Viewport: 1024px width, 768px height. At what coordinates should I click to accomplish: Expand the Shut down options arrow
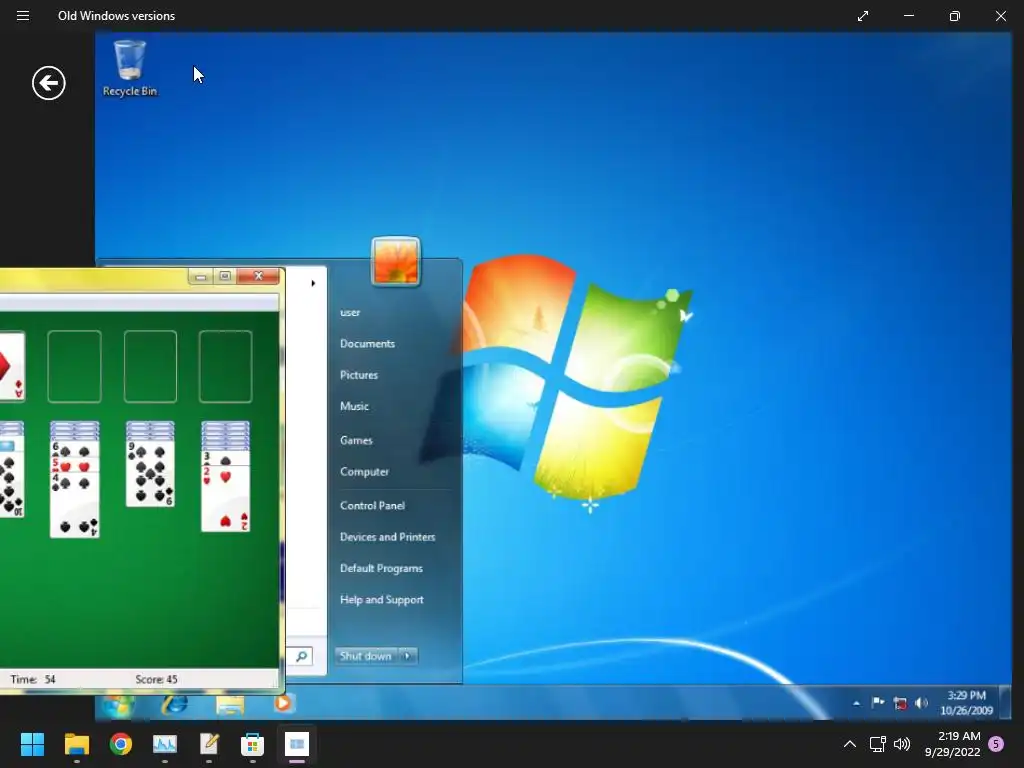click(x=408, y=656)
